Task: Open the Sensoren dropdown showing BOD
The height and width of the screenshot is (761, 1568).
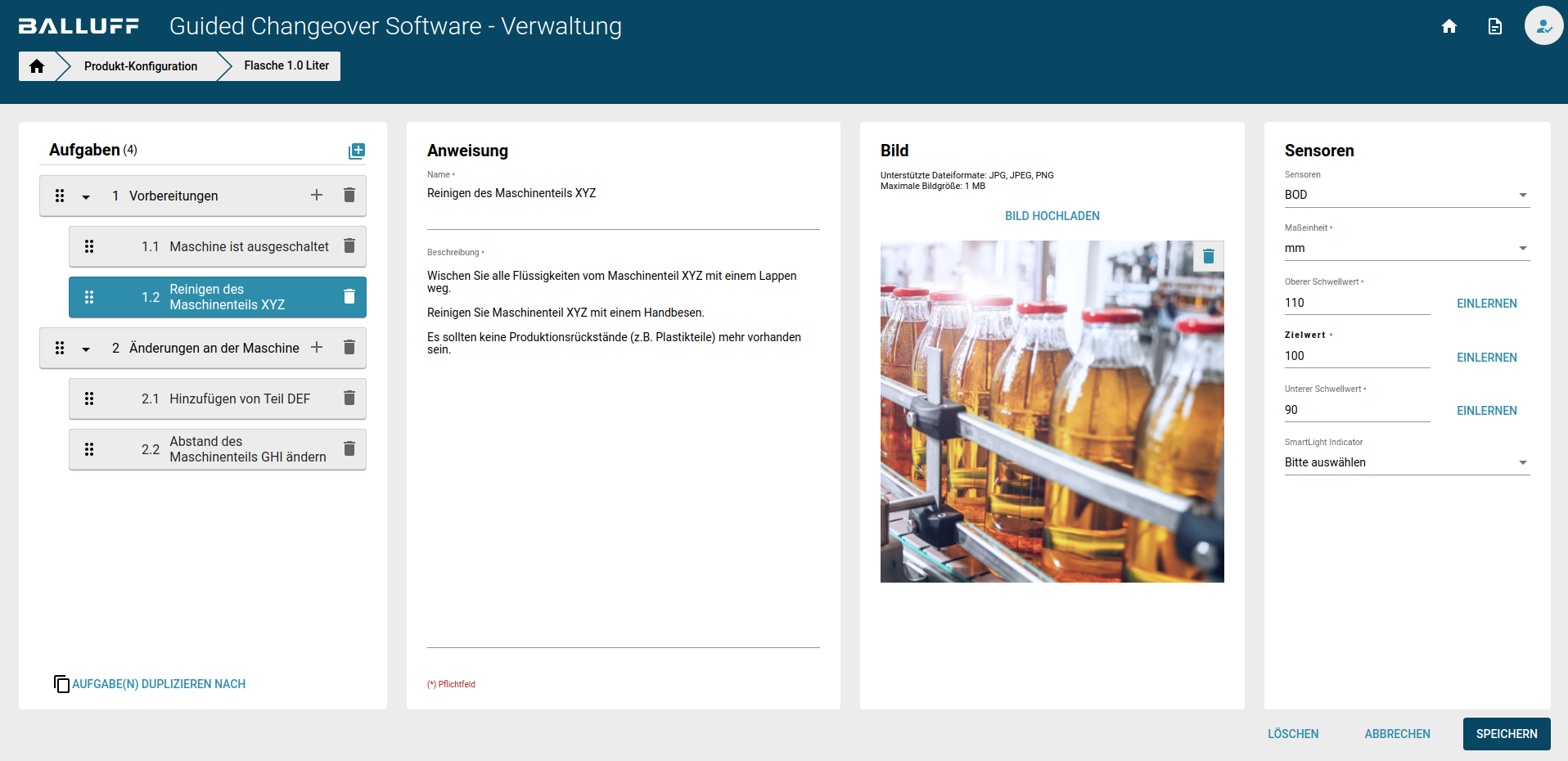Action: 1406,195
